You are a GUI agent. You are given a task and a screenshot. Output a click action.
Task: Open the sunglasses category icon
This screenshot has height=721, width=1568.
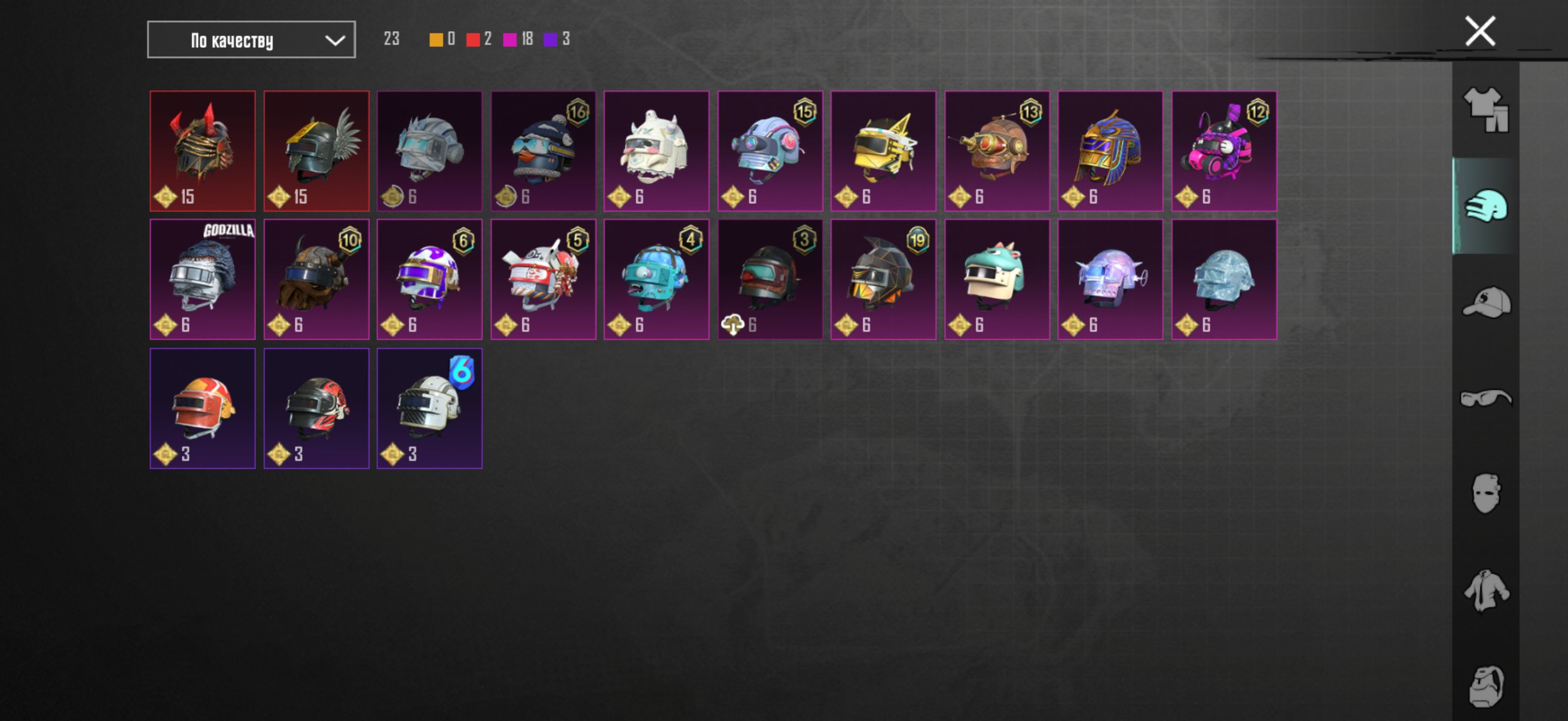tap(1486, 398)
